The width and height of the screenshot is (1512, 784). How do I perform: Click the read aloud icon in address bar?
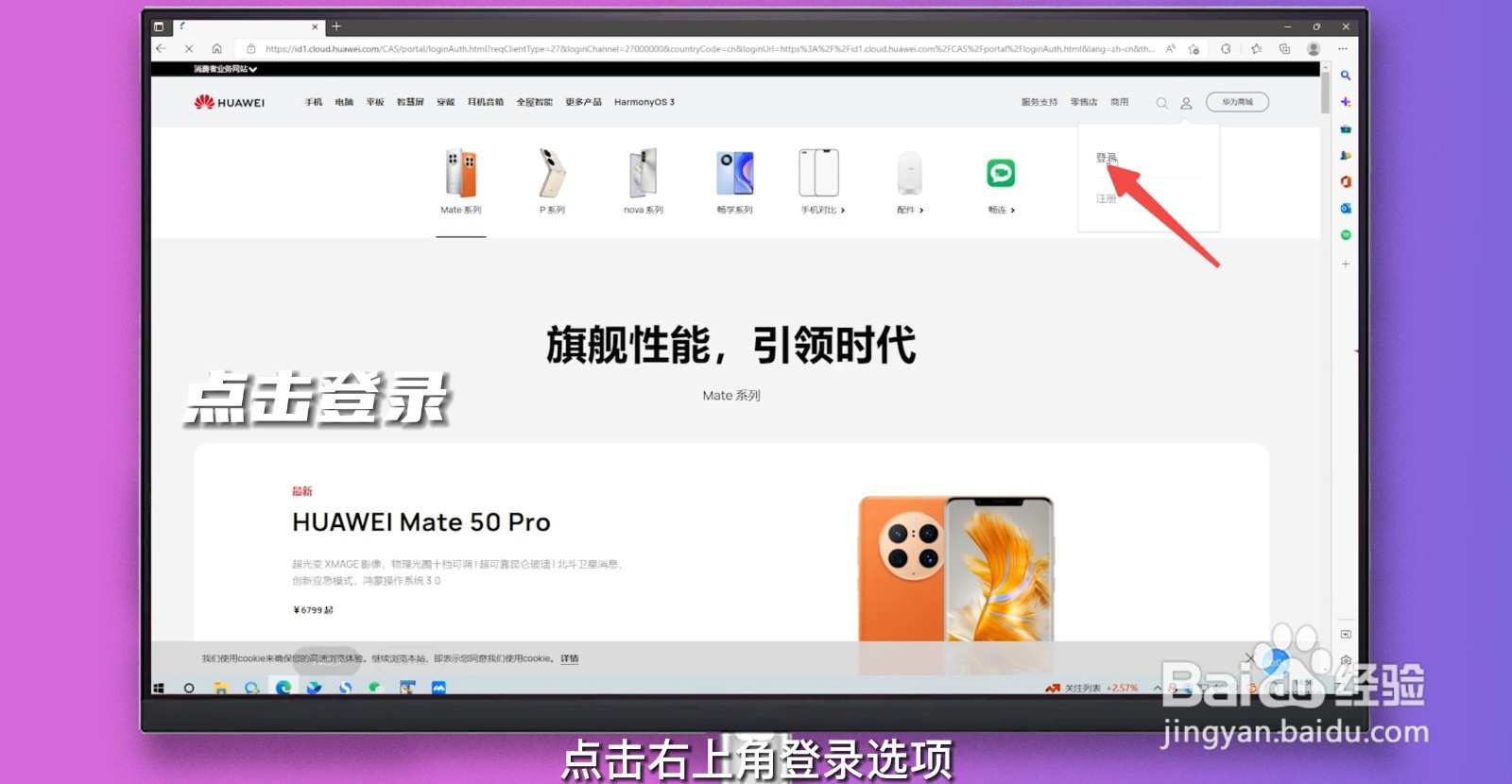[x=1171, y=48]
